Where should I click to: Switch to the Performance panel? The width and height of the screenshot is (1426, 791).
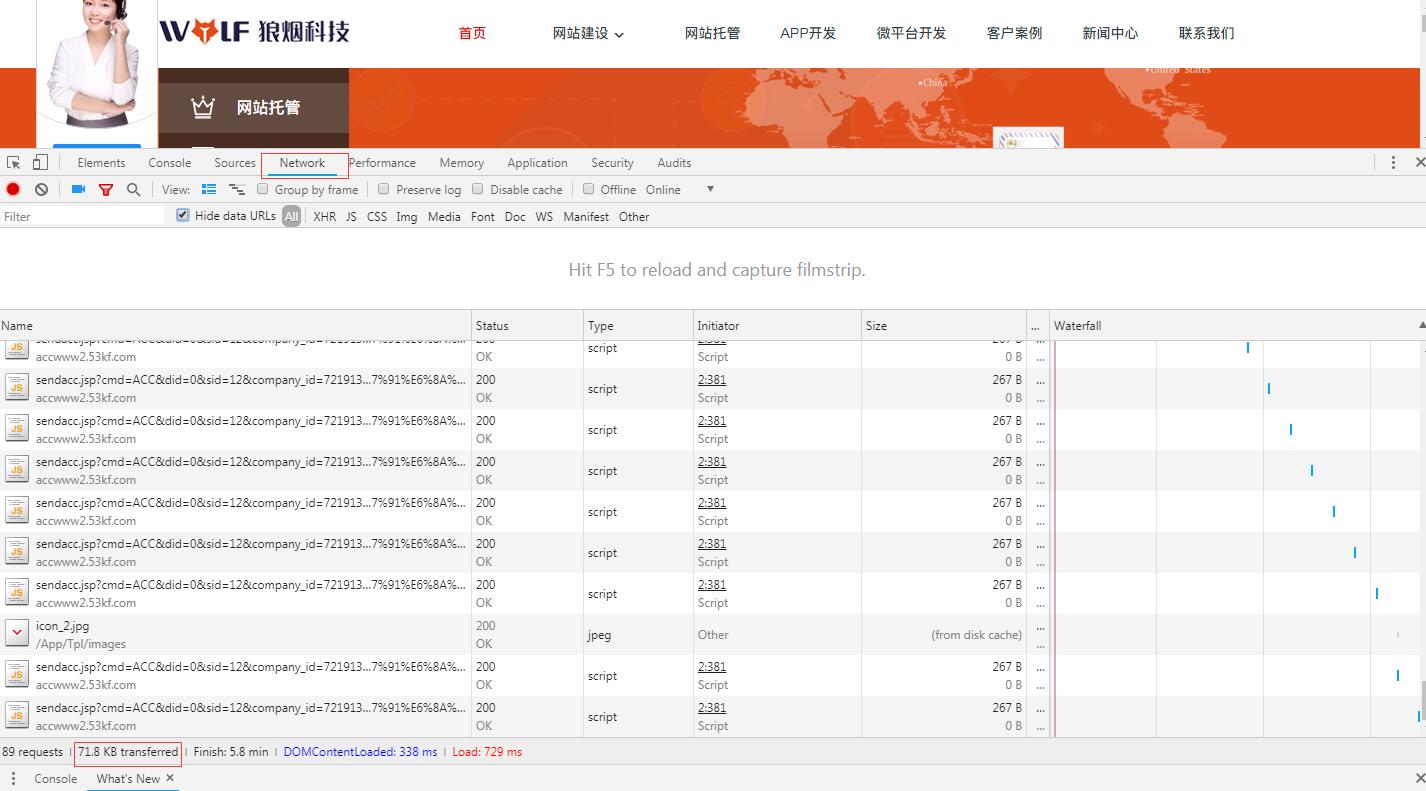point(382,162)
